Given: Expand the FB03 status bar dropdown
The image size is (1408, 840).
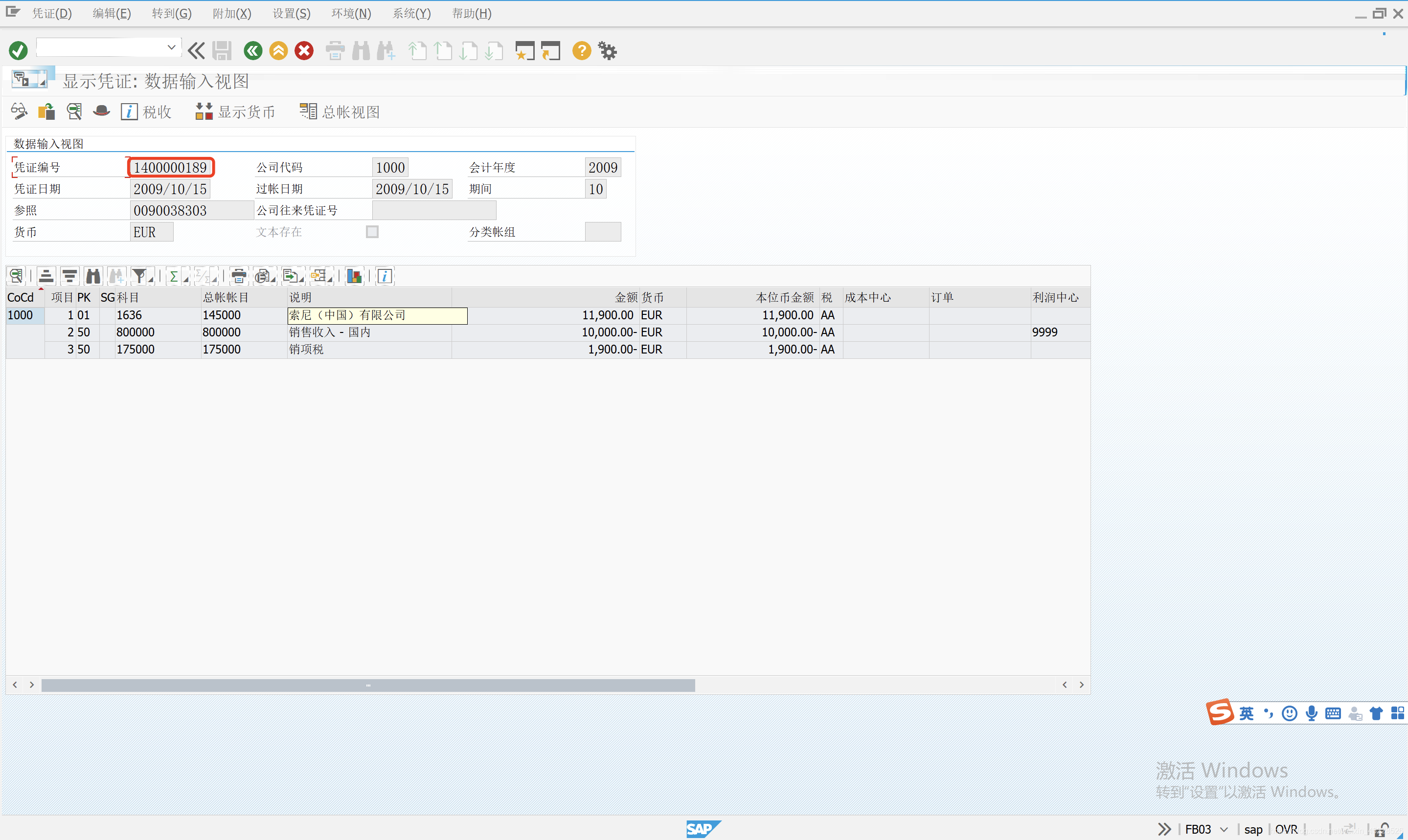Looking at the screenshot, I should pyautogui.click(x=1224, y=830).
